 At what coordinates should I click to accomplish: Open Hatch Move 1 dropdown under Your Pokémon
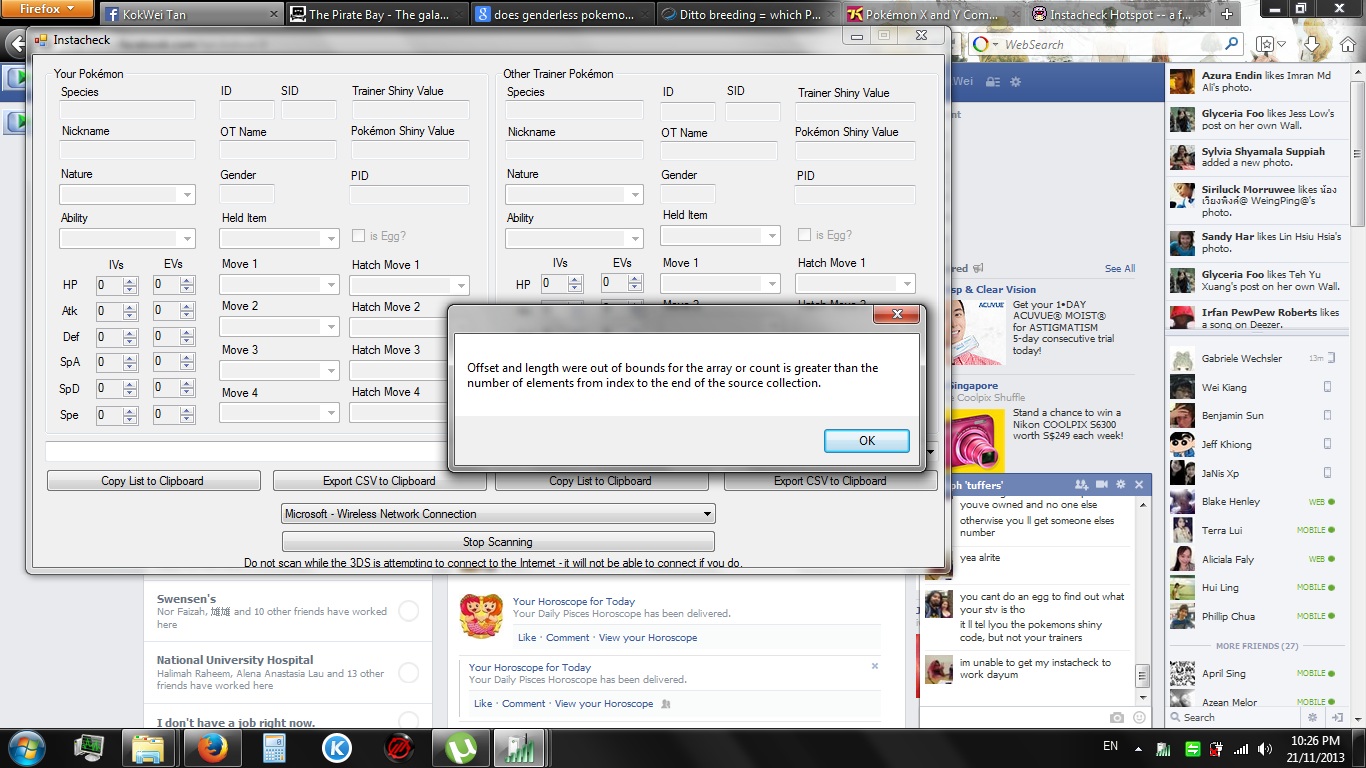click(460, 285)
